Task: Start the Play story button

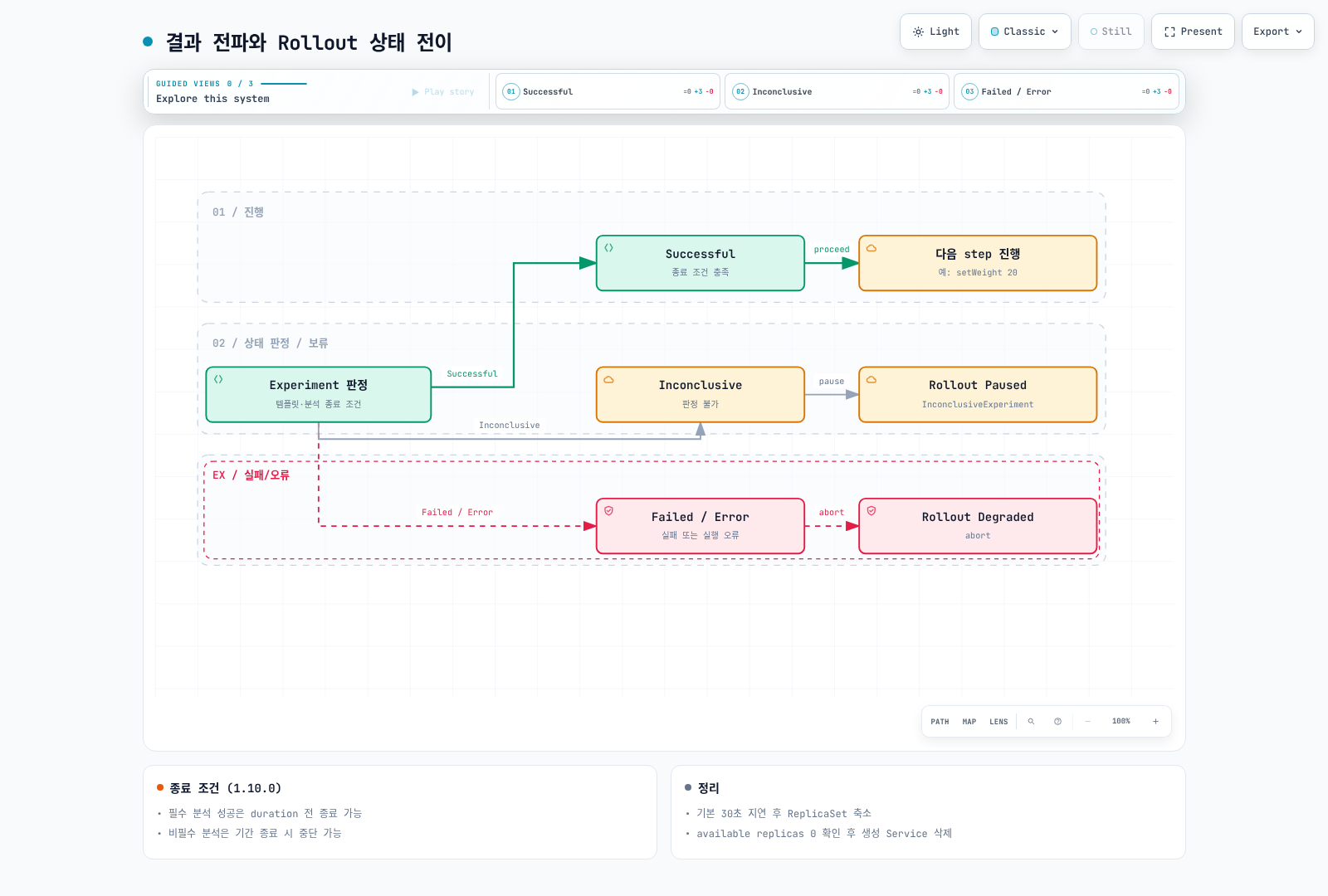Action: [443, 92]
